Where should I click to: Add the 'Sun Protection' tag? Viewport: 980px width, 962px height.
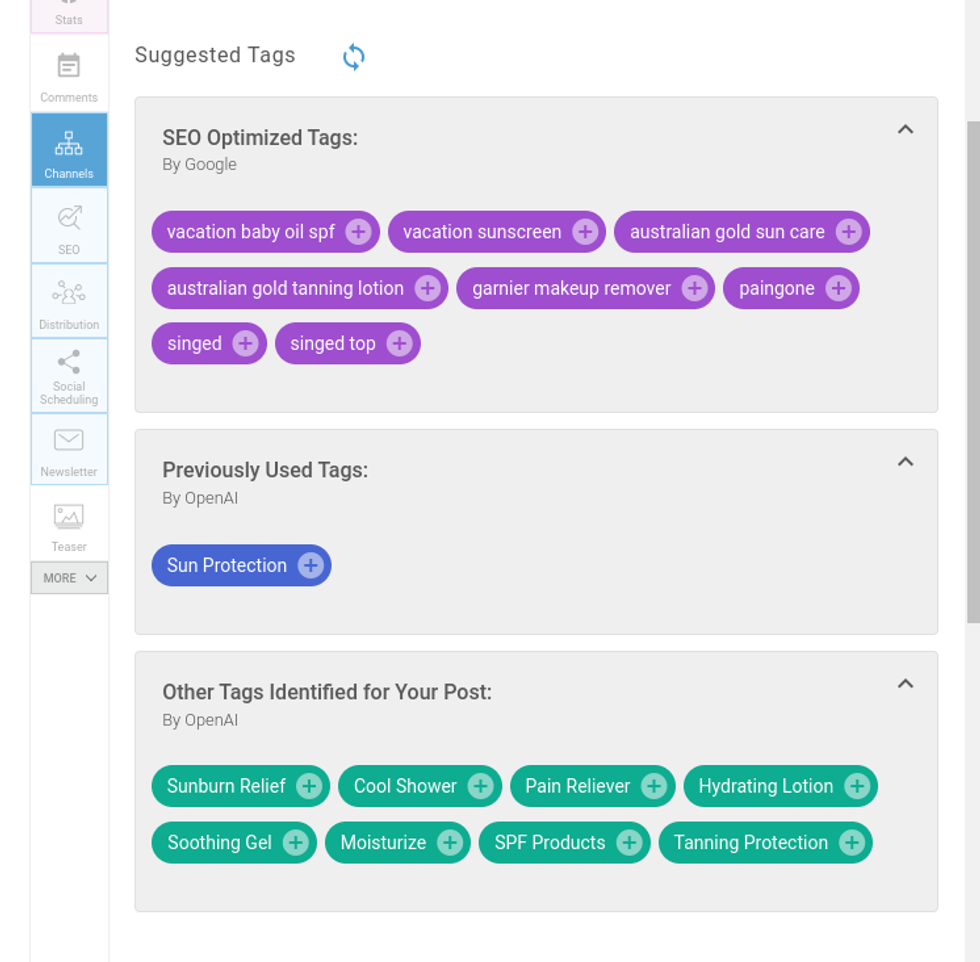(311, 566)
